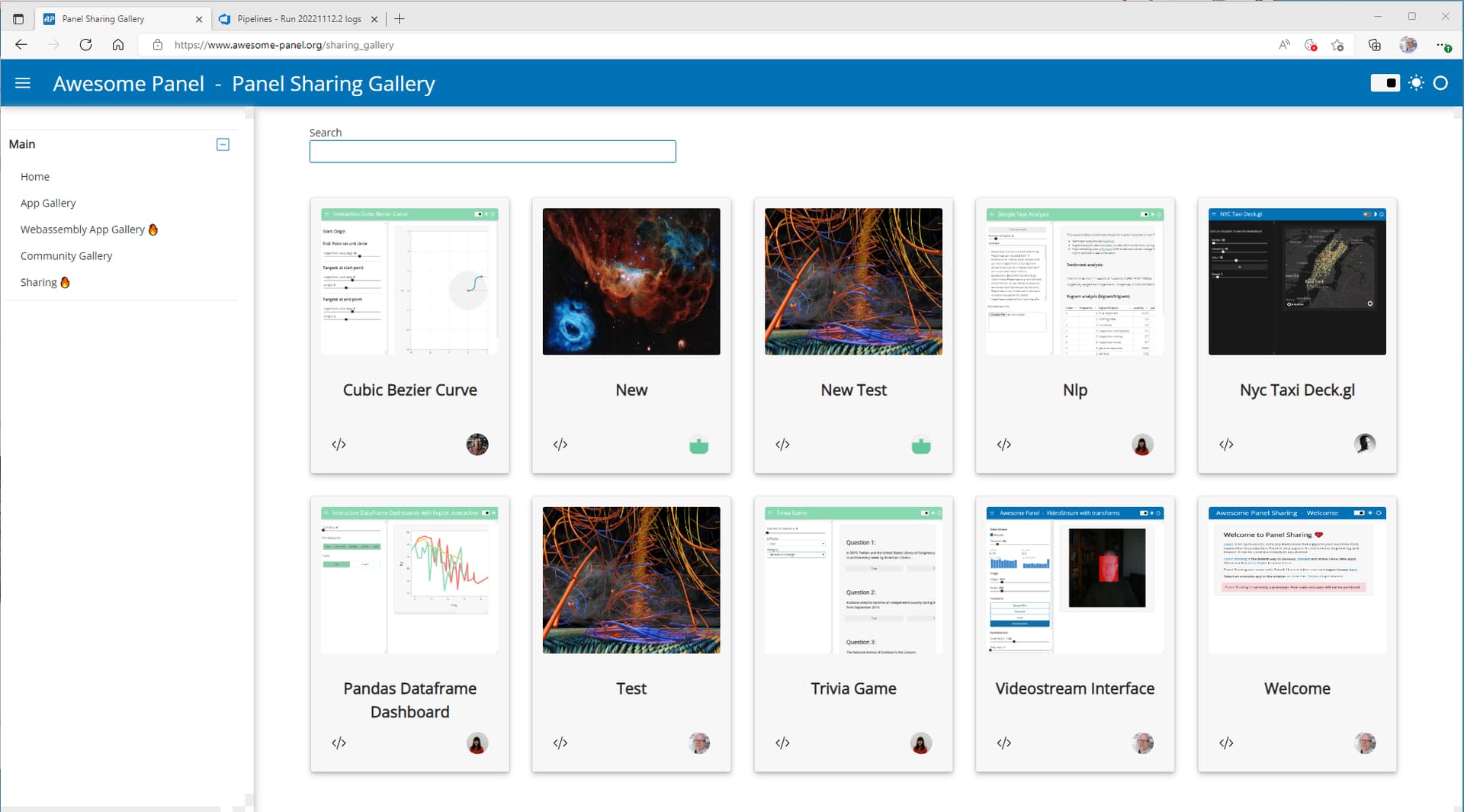View source code of Nlp app
Viewport: 1464px width, 812px height.
[1004, 445]
